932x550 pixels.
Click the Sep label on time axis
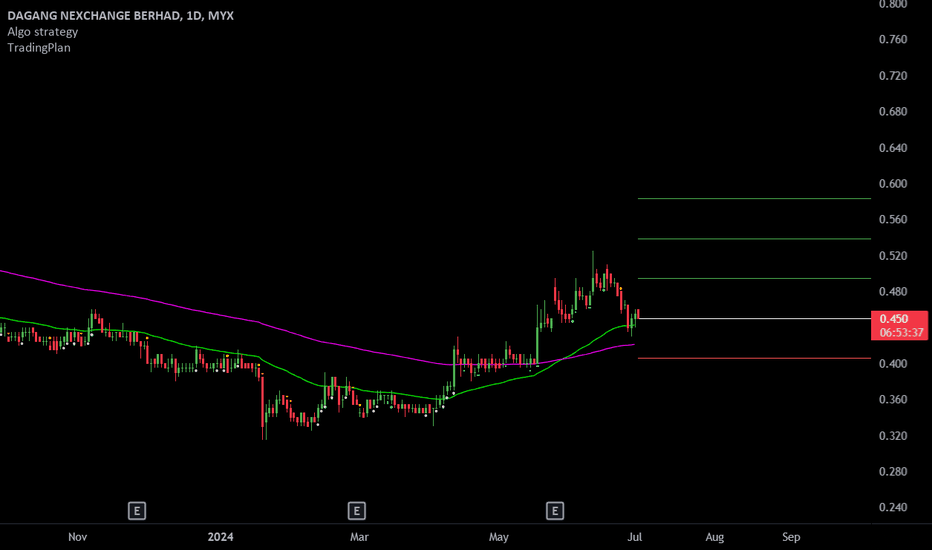click(791, 537)
